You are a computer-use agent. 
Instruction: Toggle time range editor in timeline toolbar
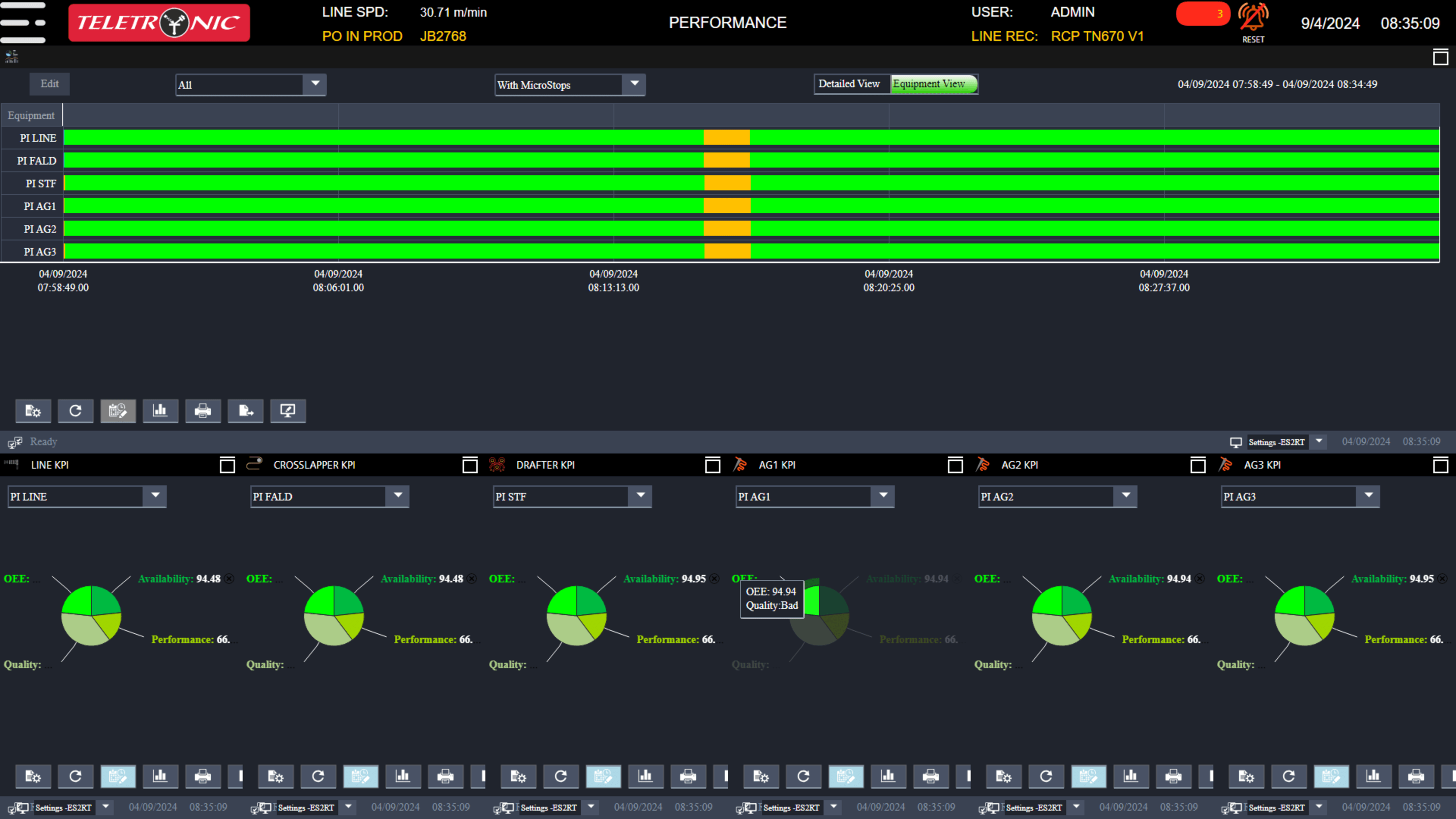[x=118, y=411]
